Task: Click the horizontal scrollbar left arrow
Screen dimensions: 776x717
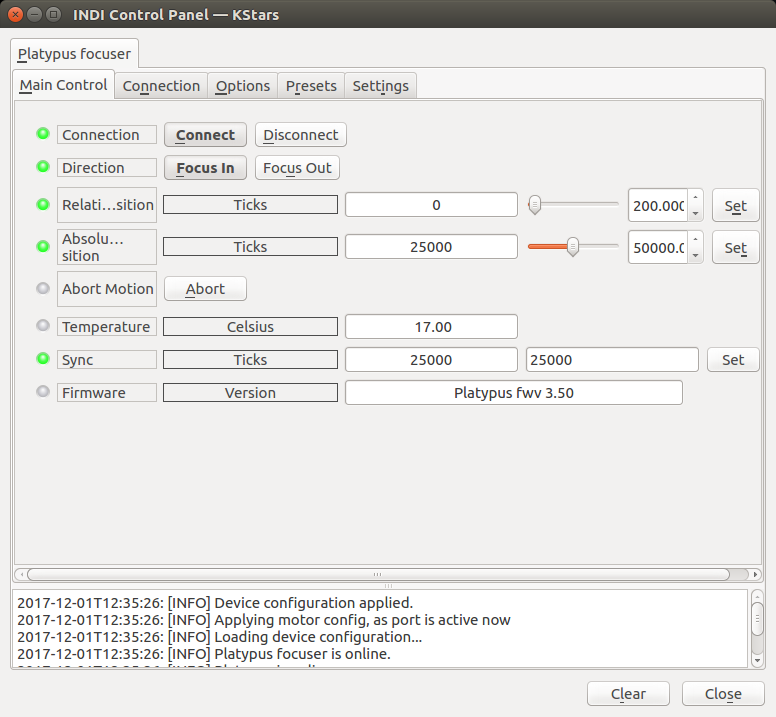Action: click(21, 574)
